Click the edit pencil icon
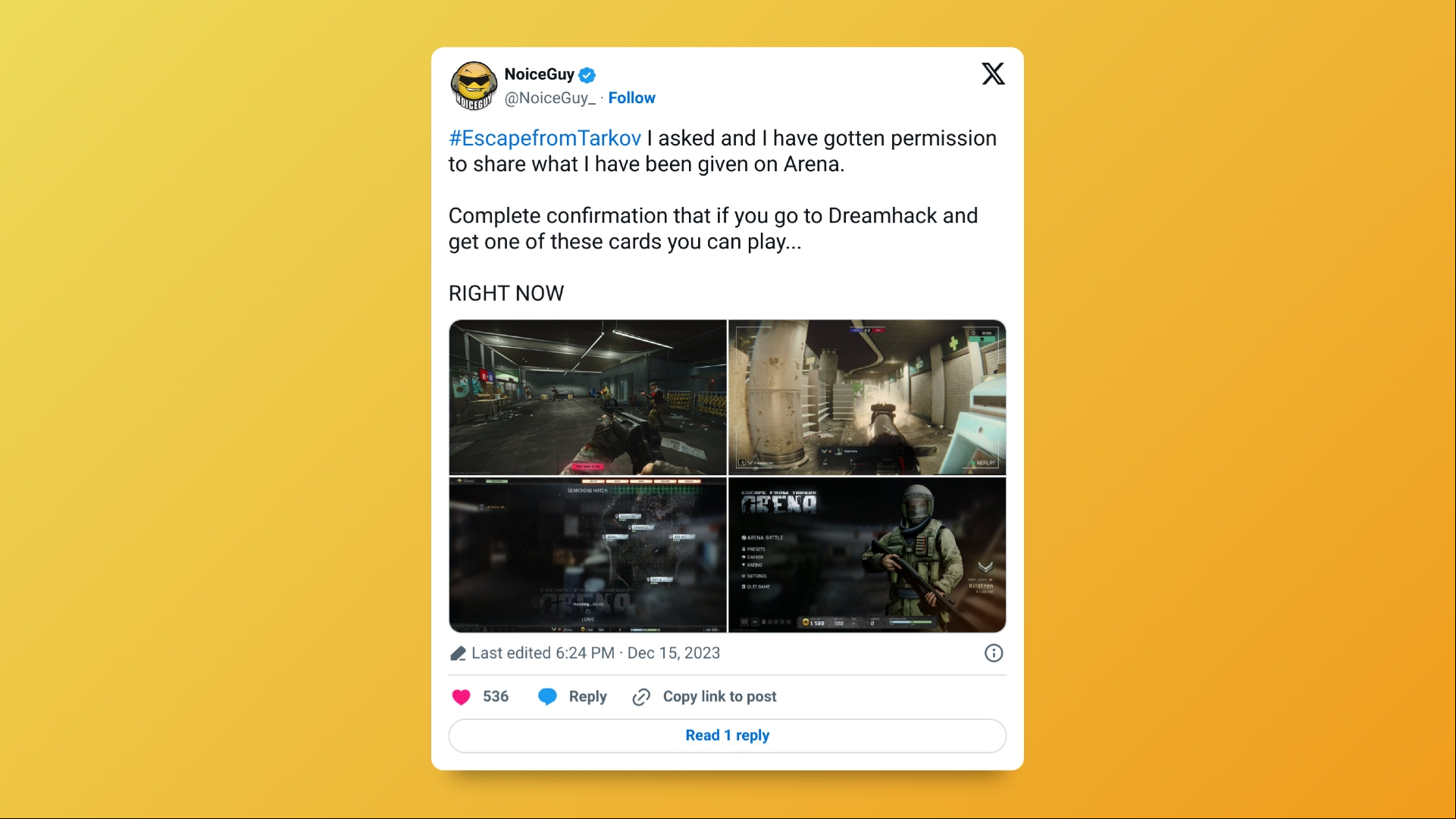 [x=458, y=653]
